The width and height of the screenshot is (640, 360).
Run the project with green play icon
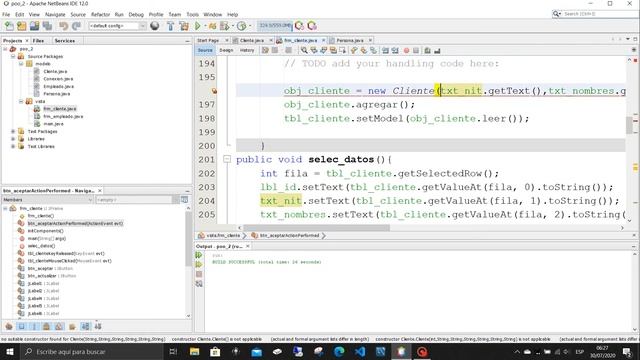198,26
